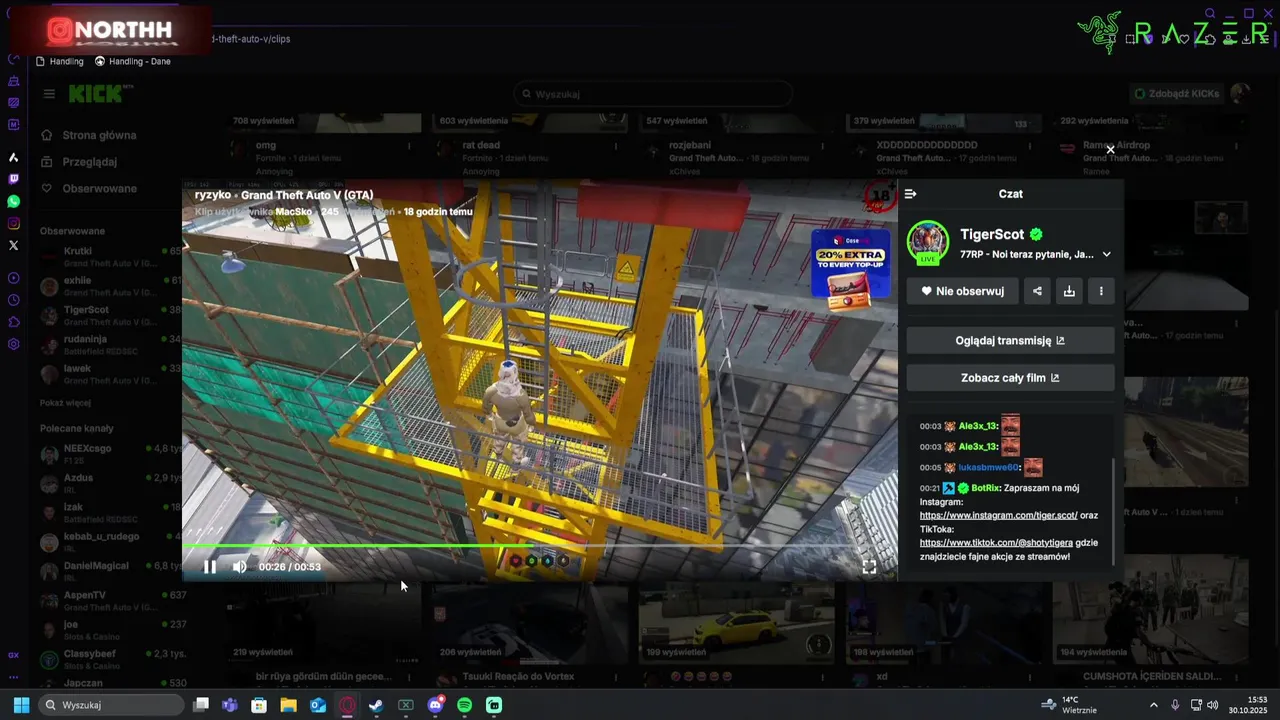Open the three-dot clip options menu
The width and height of the screenshot is (1280, 720).
tap(1101, 291)
